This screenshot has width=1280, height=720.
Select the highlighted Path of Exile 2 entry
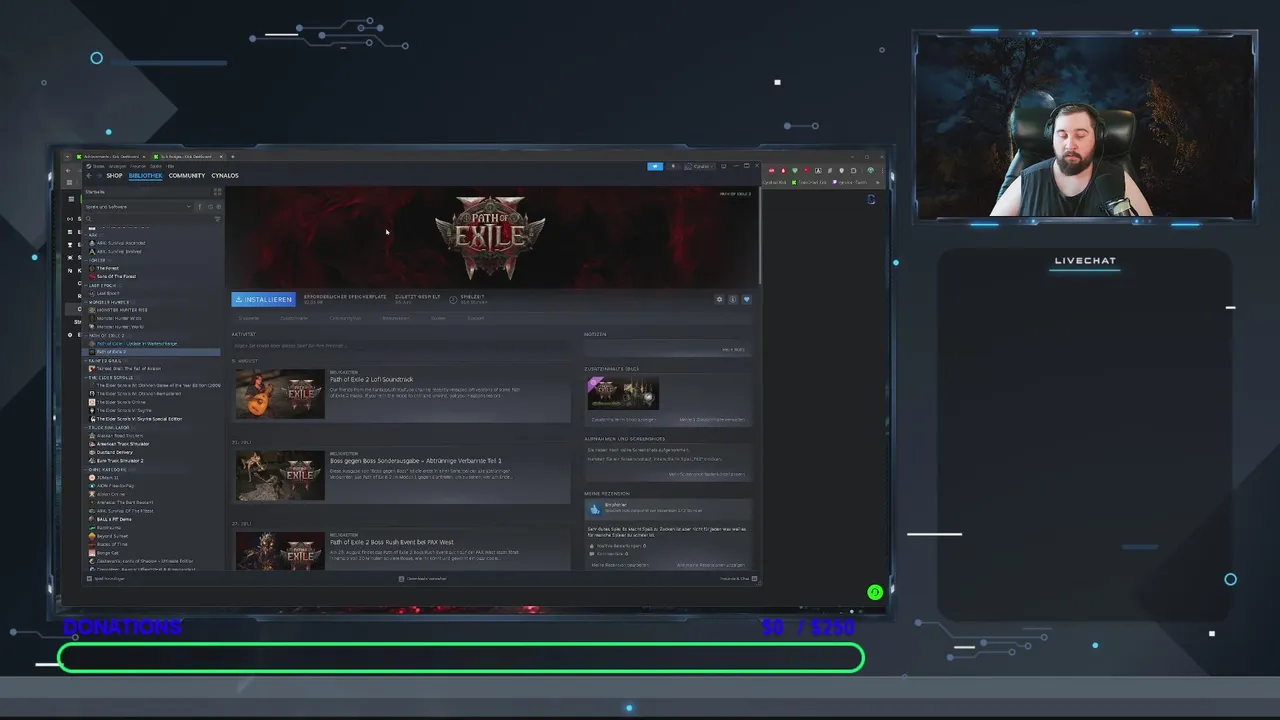click(152, 352)
